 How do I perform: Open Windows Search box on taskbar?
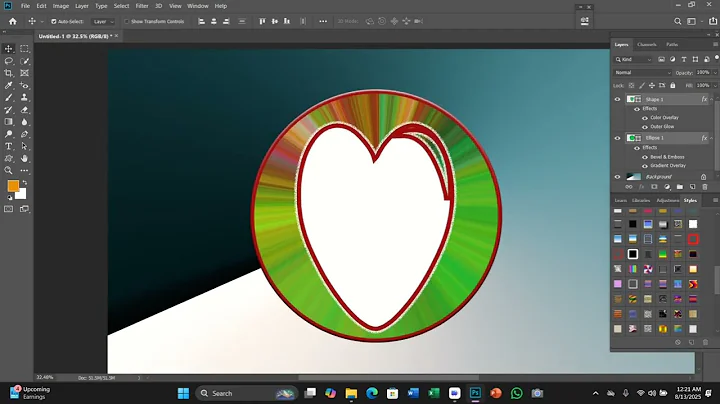click(247, 393)
